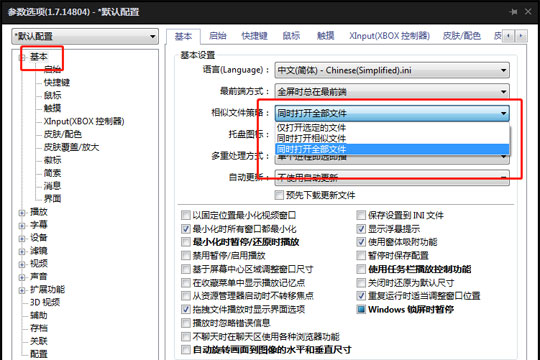Switch to the 鼠标 tab
540x360 pixels.
(291, 36)
